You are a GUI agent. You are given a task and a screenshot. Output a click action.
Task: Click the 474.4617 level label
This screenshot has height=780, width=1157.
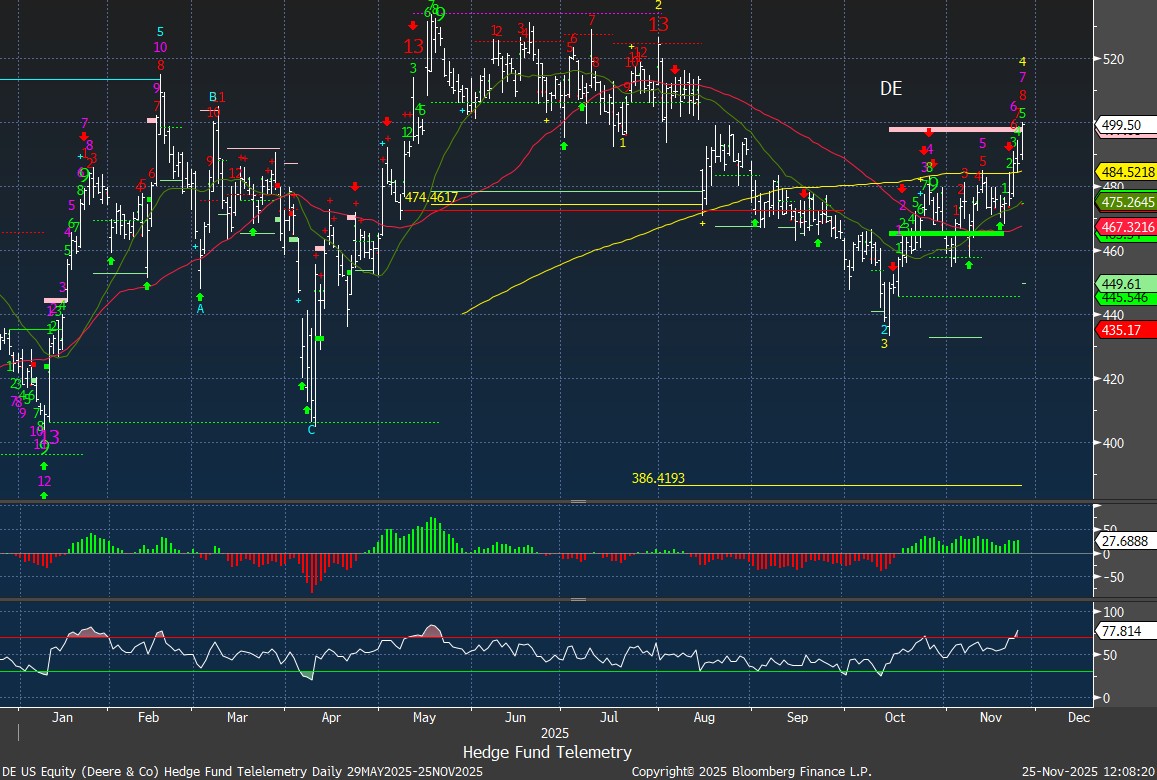431,197
